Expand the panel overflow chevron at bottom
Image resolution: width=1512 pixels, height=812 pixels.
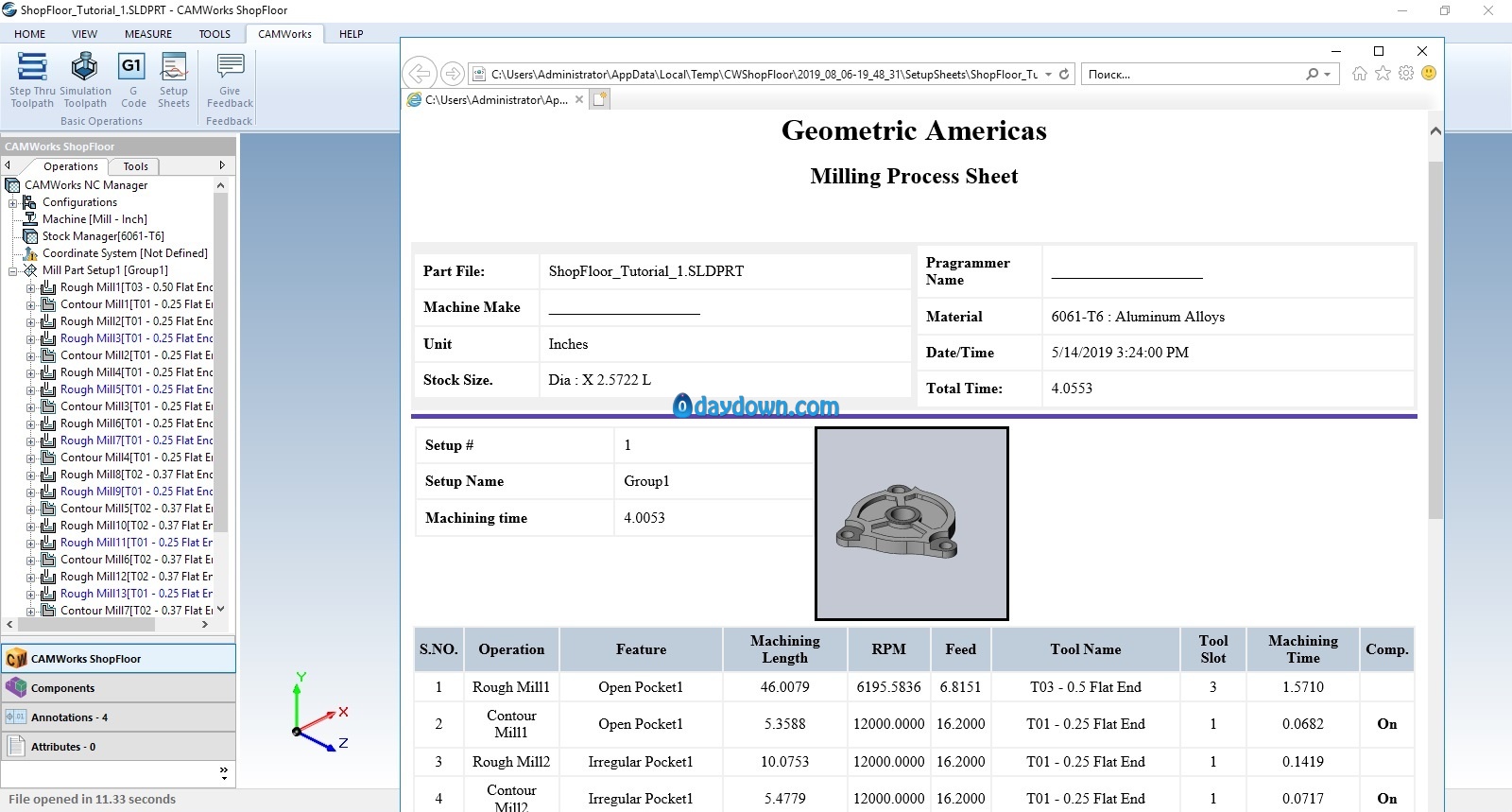(x=223, y=773)
